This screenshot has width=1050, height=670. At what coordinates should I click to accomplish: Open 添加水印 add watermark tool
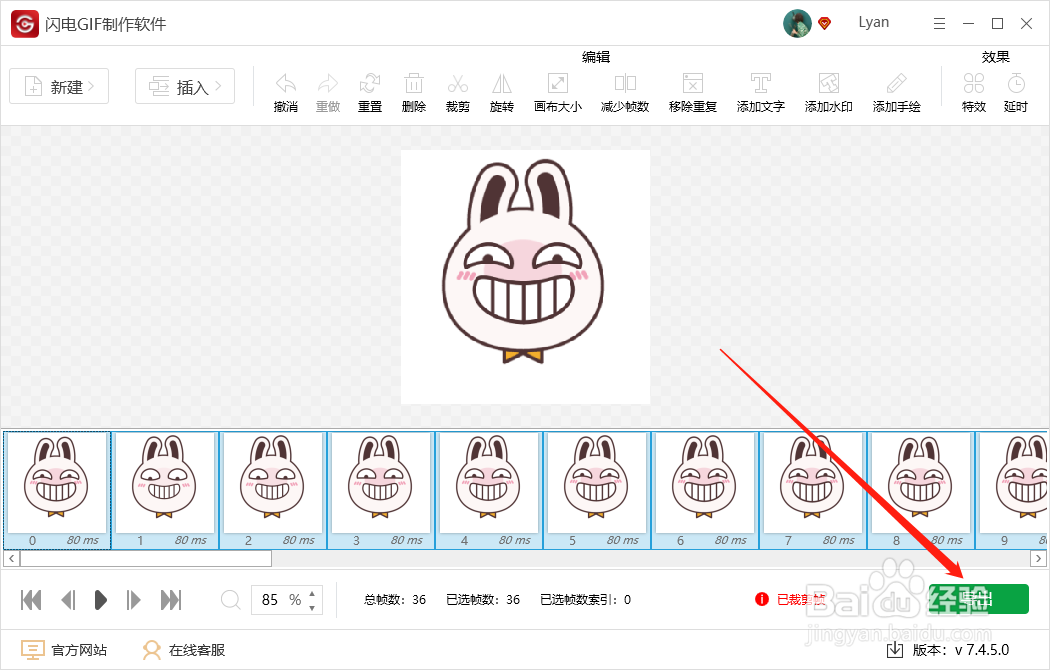pyautogui.click(x=828, y=84)
